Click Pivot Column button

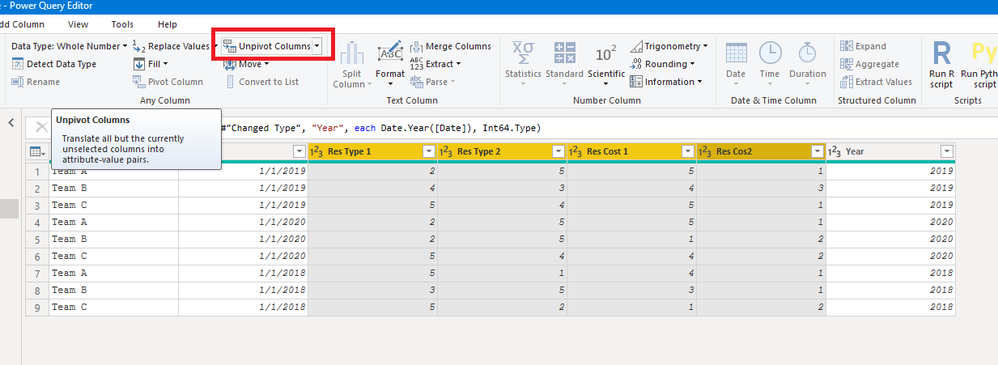(168, 82)
